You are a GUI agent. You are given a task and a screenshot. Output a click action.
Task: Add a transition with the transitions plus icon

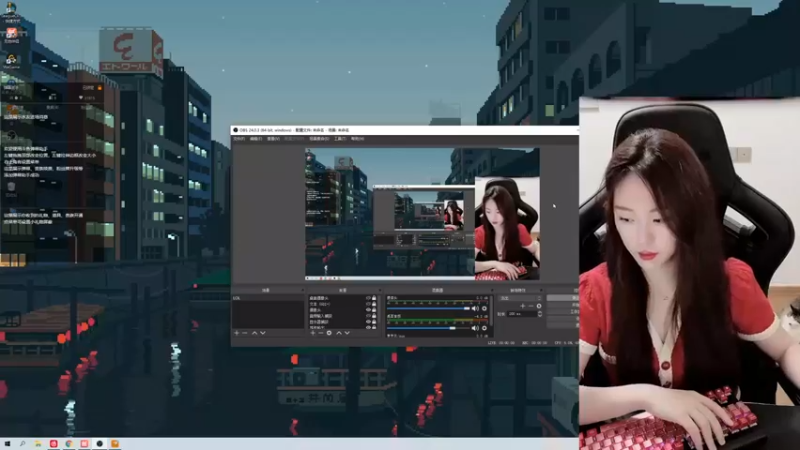(522, 306)
